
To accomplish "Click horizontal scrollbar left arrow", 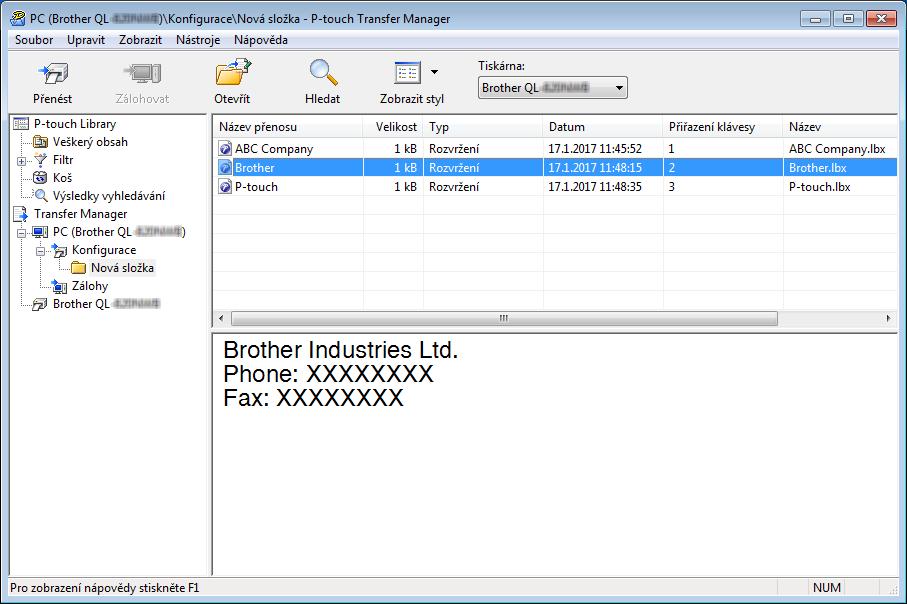I will click(x=221, y=318).
